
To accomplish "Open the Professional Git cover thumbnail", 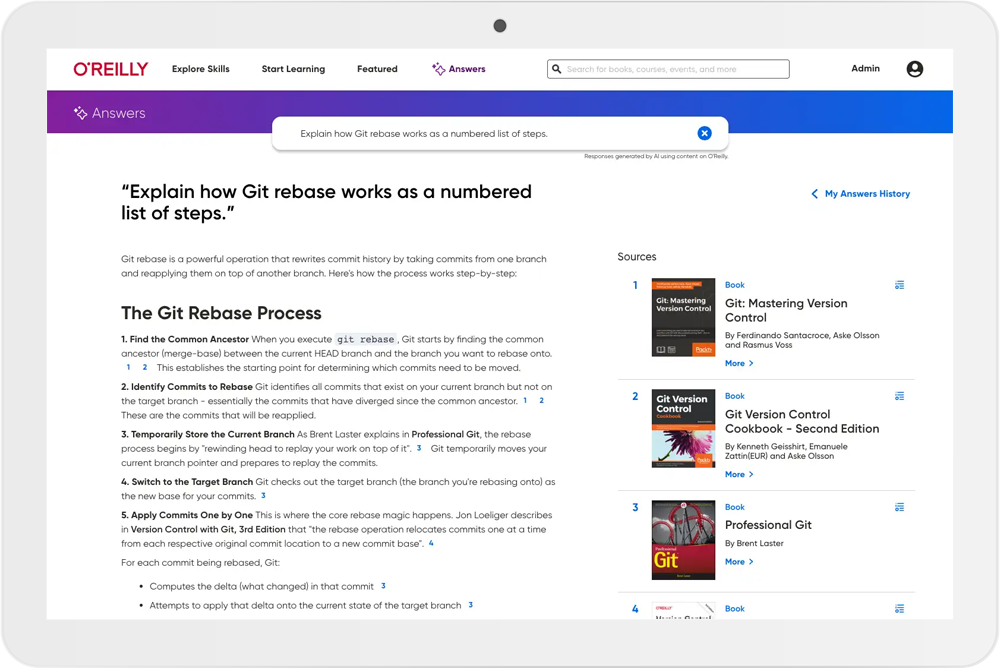I will [683, 540].
